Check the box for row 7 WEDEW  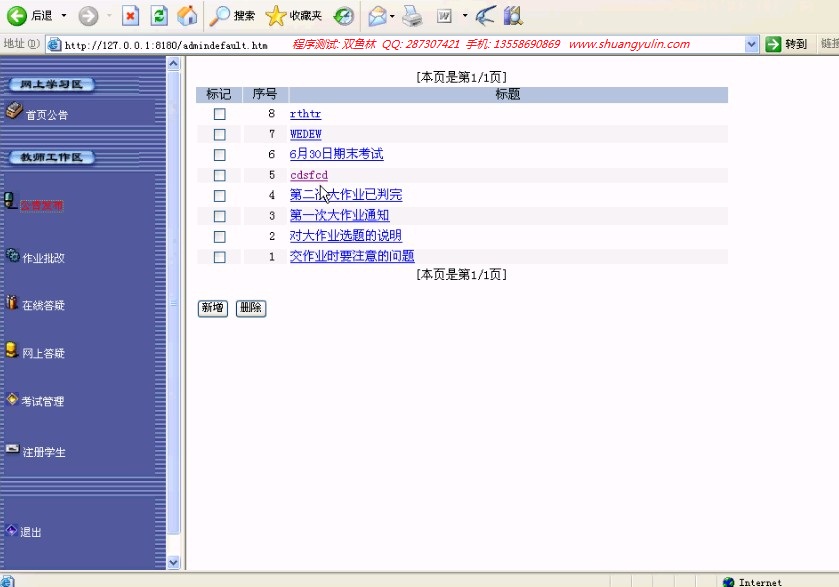point(219,134)
